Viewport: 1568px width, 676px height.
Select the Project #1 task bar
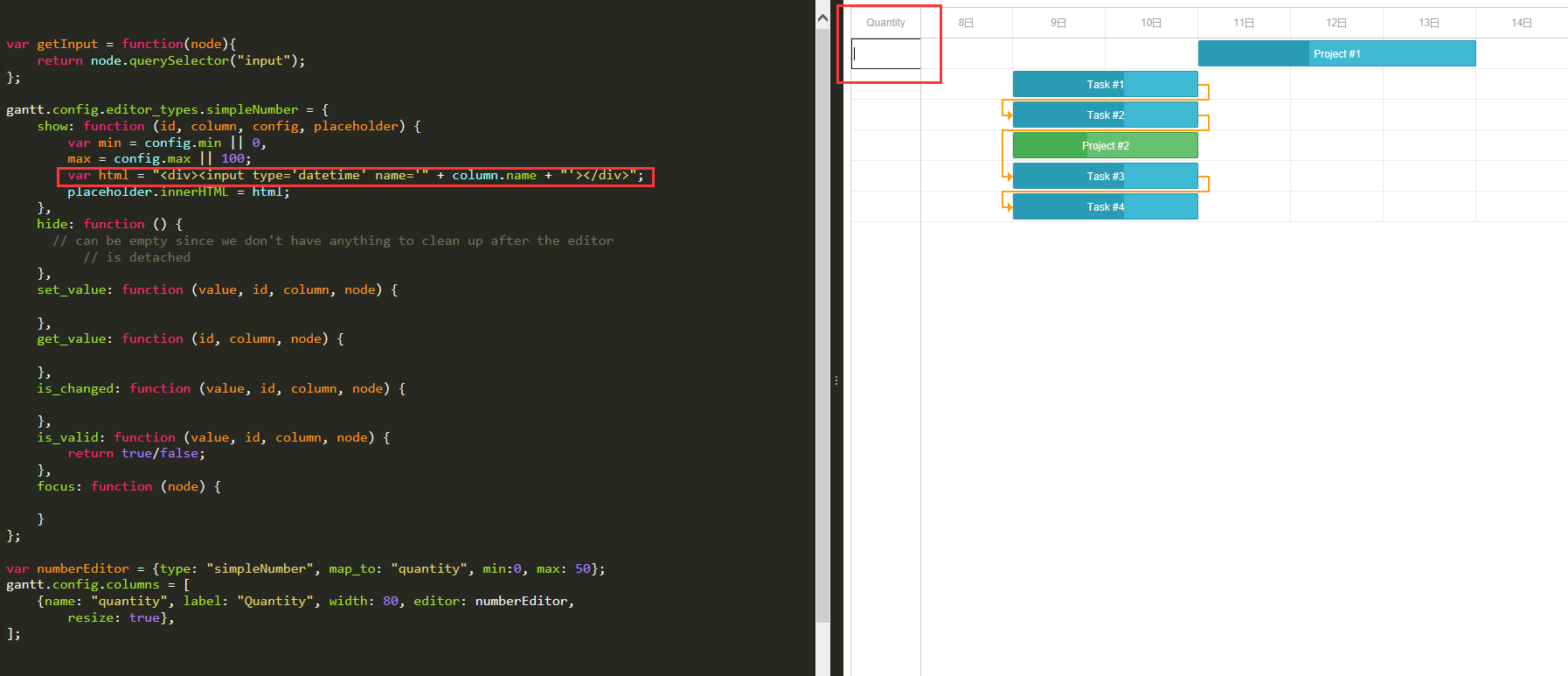(x=1336, y=53)
